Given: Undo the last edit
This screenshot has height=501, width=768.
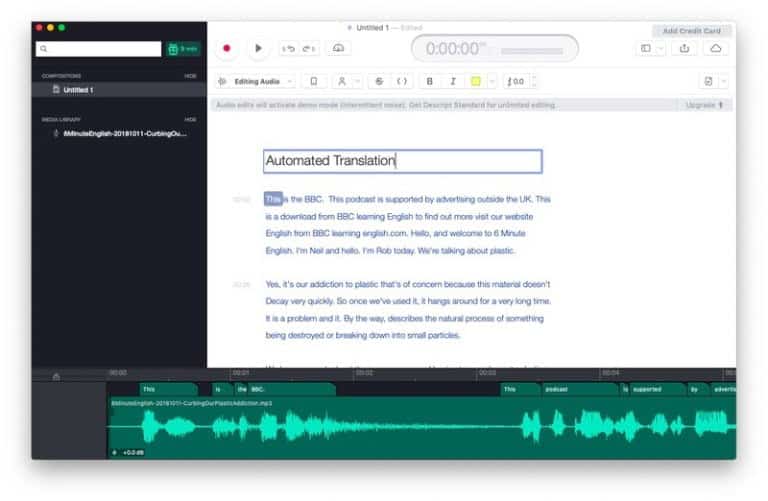Looking at the screenshot, I should (288, 48).
